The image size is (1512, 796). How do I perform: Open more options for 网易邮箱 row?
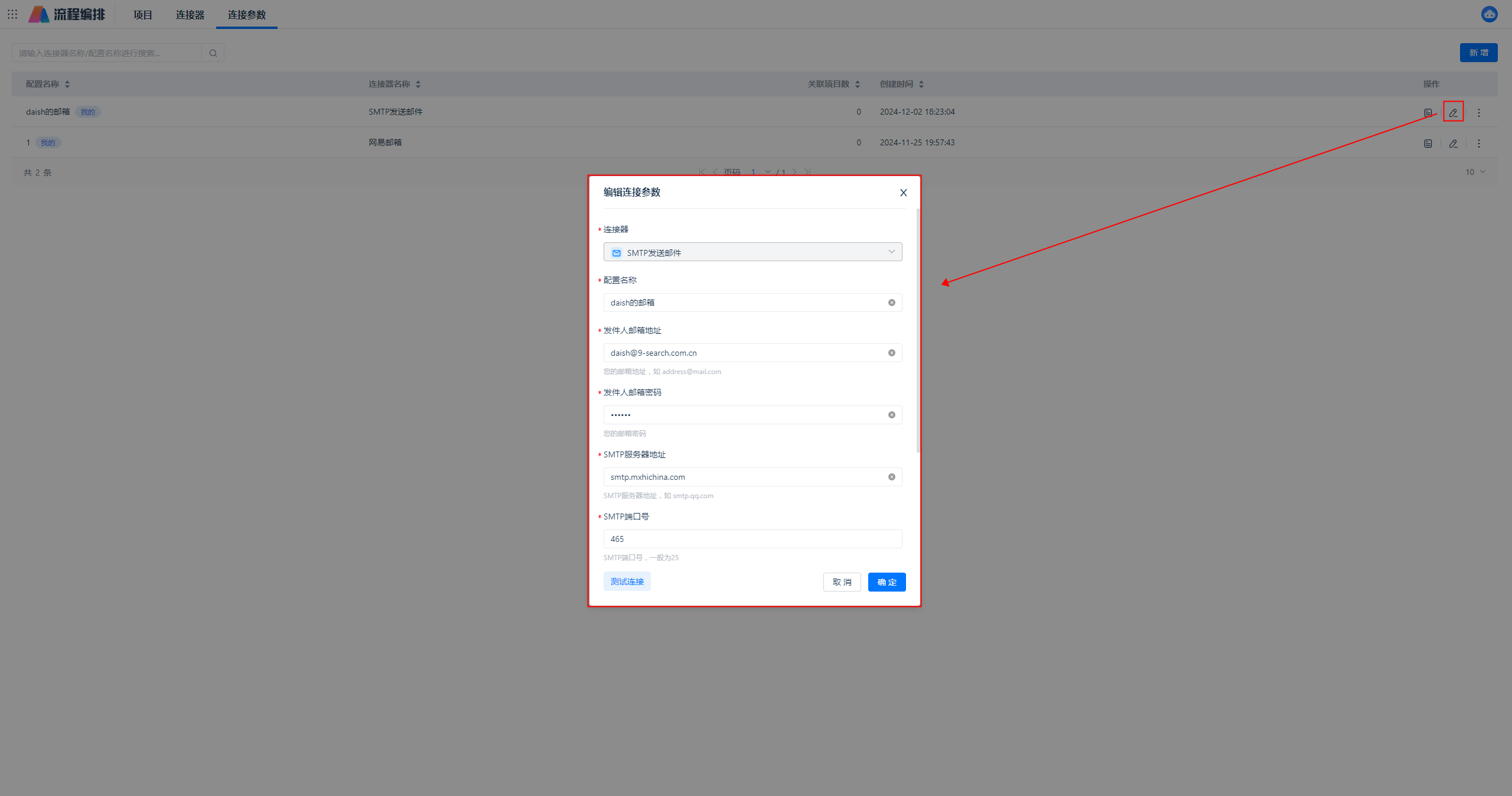click(x=1479, y=143)
